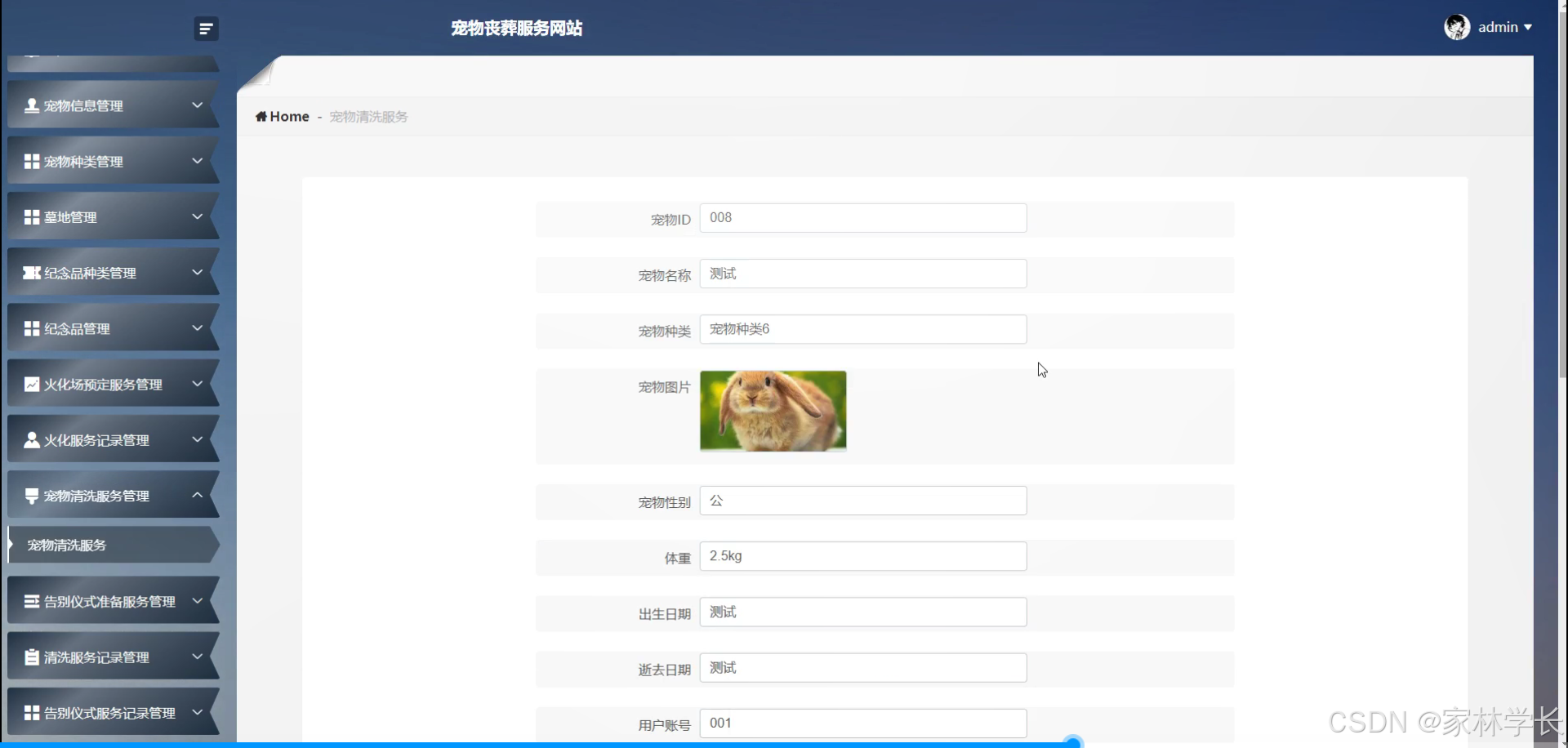Click the admin avatar picture
The width and height of the screenshot is (1568, 748).
tap(1457, 27)
